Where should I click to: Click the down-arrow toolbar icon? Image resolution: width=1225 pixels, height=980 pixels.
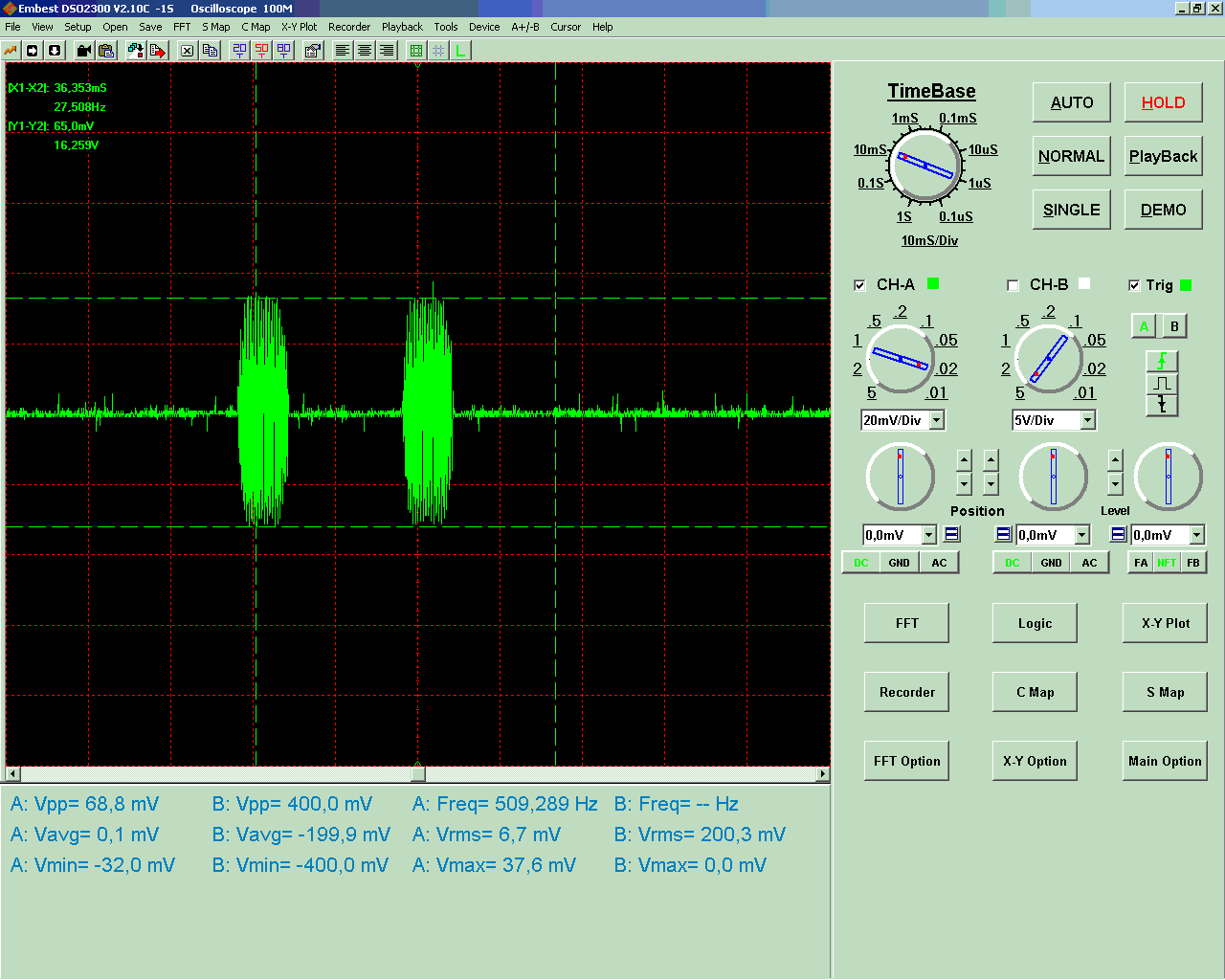click(x=55, y=51)
